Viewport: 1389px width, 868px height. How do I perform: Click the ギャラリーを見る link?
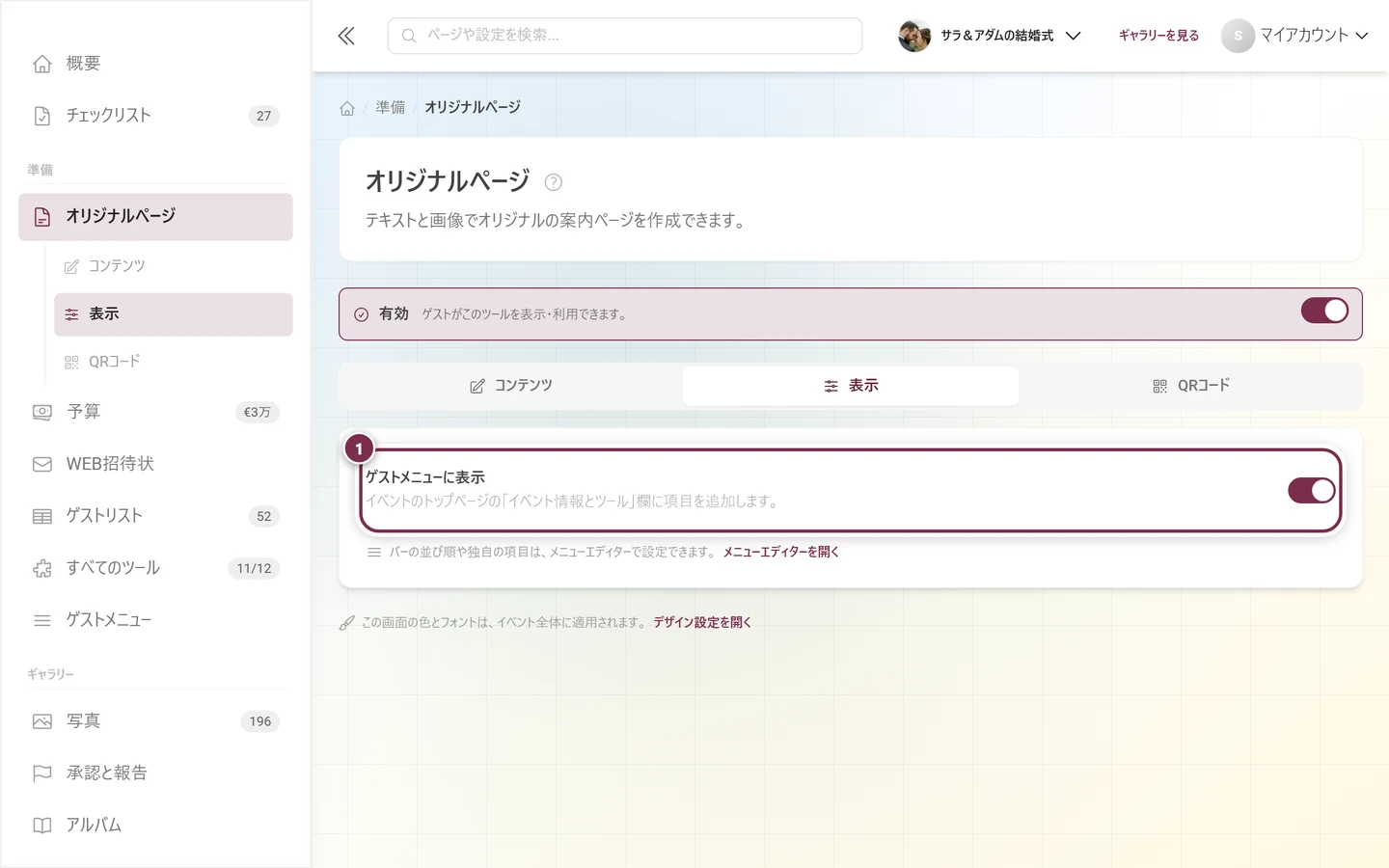click(1158, 36)
